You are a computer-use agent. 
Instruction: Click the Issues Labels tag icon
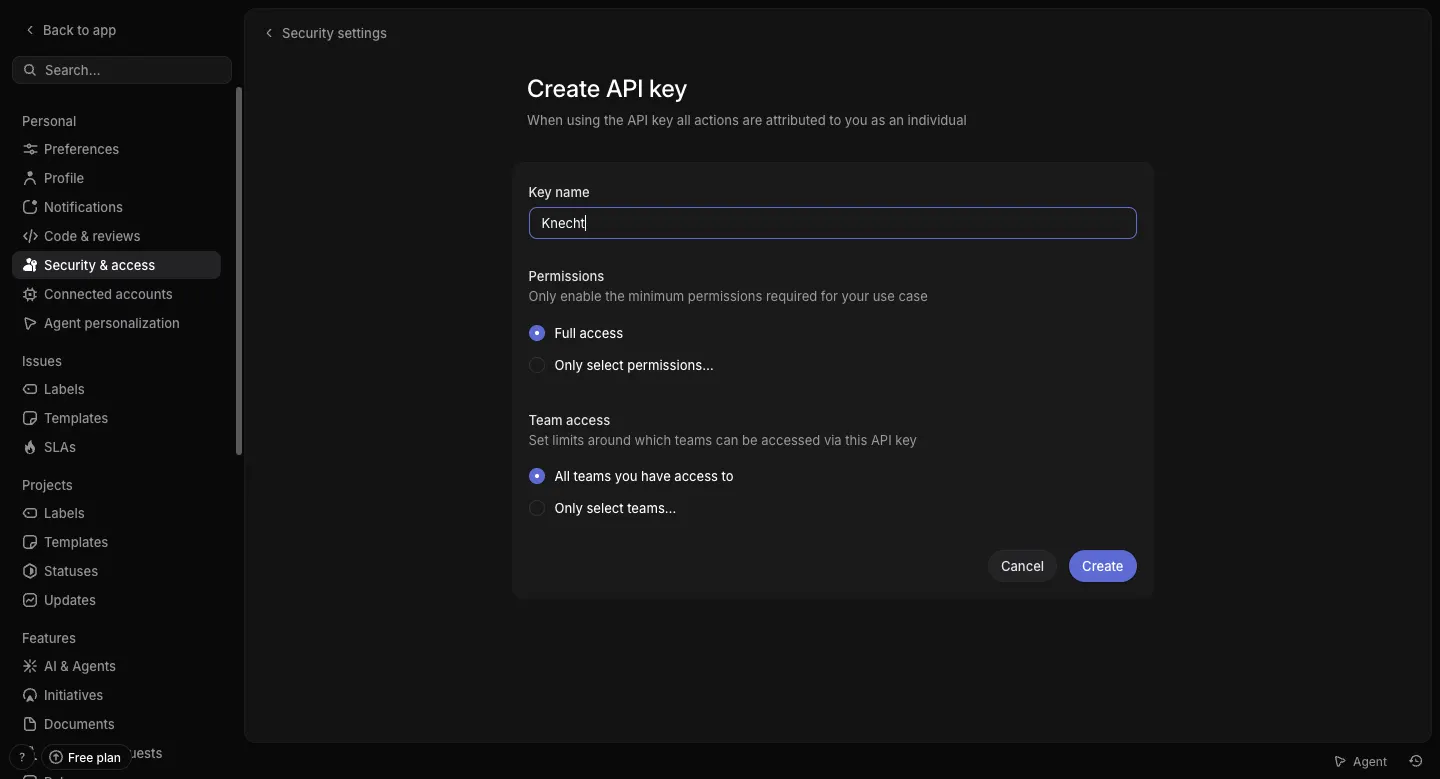click(30, 389)
